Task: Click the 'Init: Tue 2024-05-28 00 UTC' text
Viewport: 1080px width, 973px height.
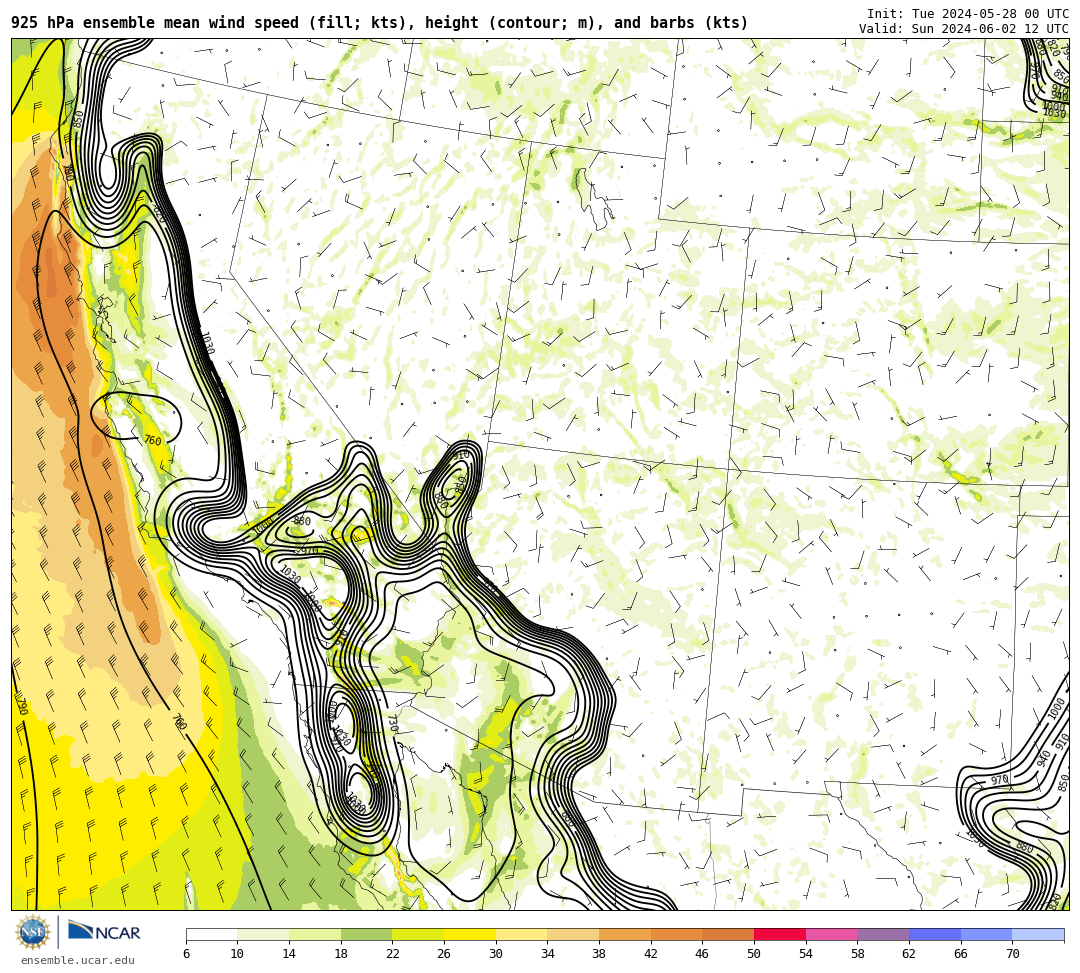Action: click(x=968, y=14)
